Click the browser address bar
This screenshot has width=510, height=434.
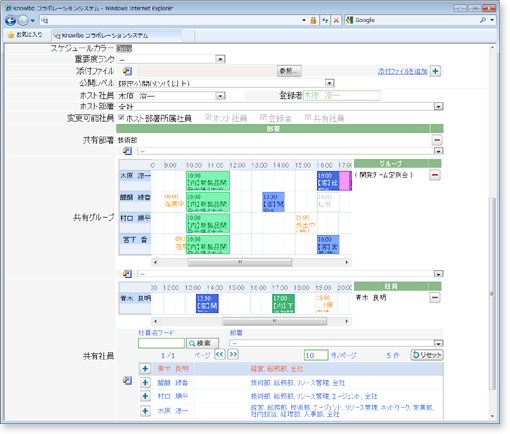coord(170,20)
